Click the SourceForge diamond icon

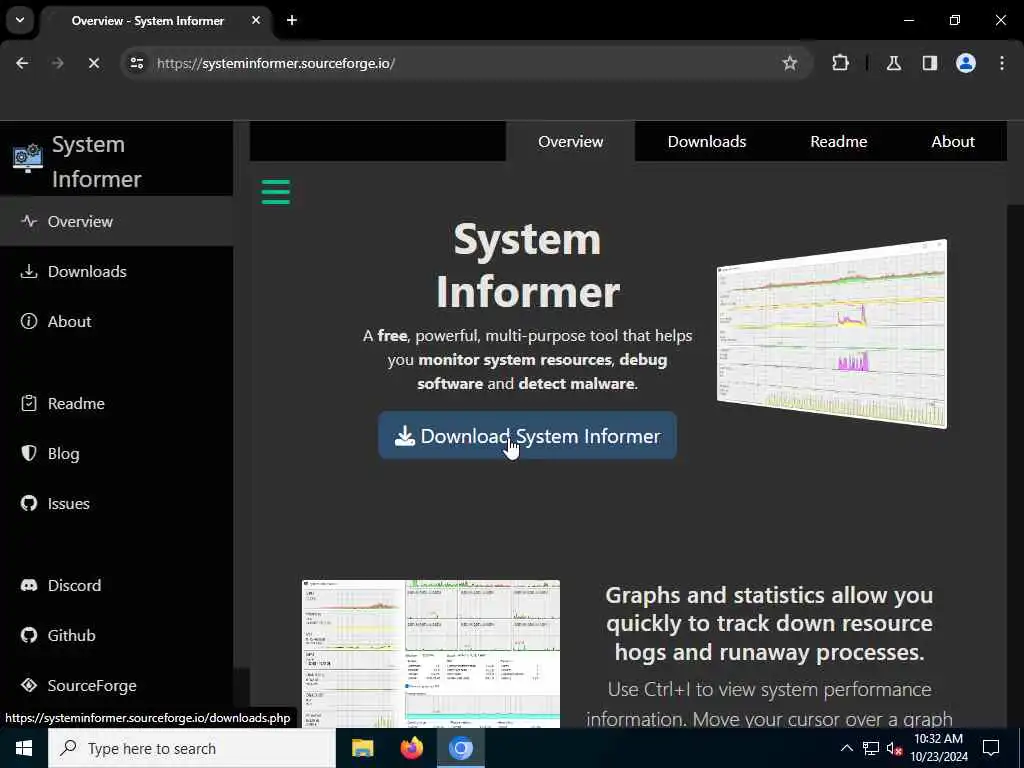click(29, 684)
